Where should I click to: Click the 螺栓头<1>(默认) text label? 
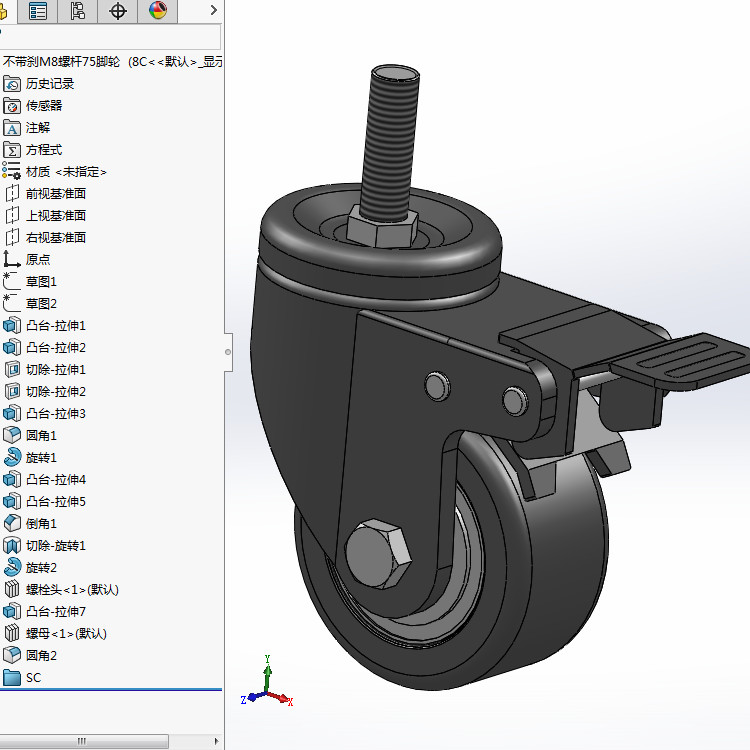coord(72,590)
